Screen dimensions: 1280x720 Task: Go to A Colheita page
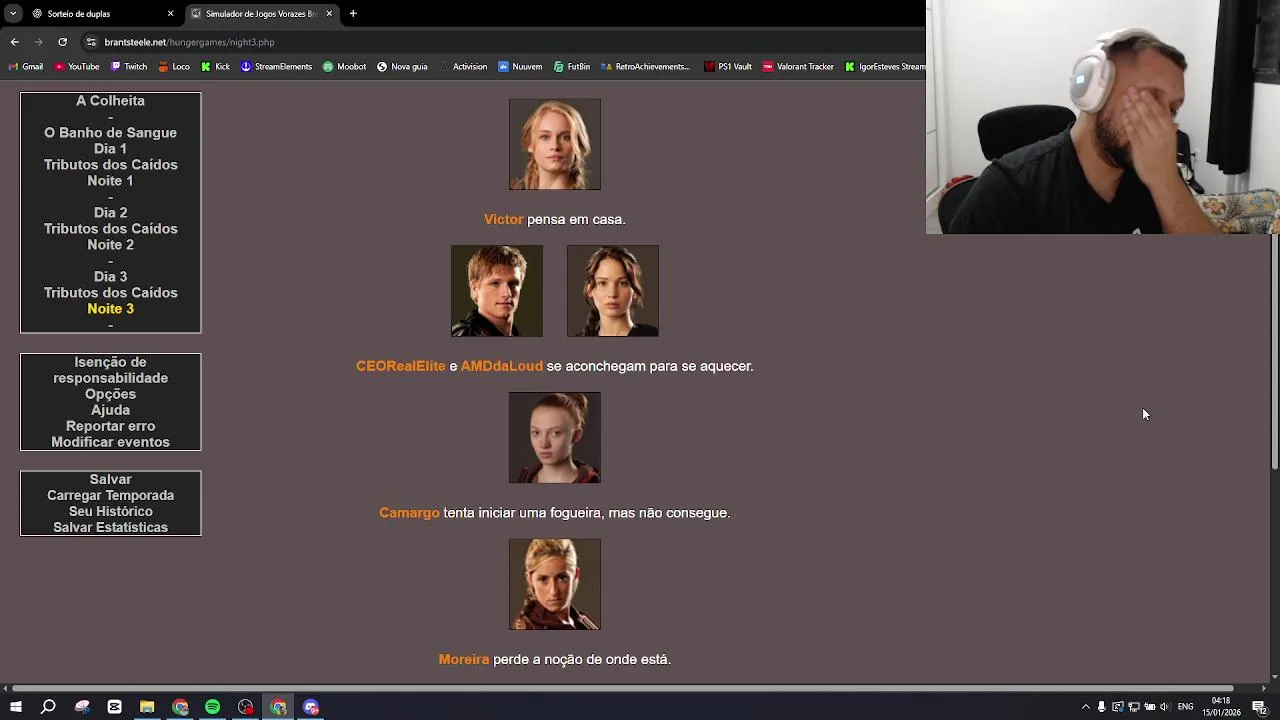click(x=110, y=101)
